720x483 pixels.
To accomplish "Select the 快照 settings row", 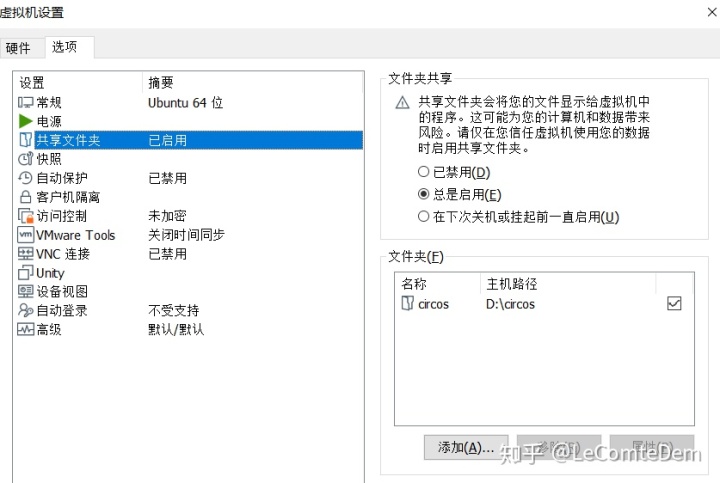I will tap(189, 159).
